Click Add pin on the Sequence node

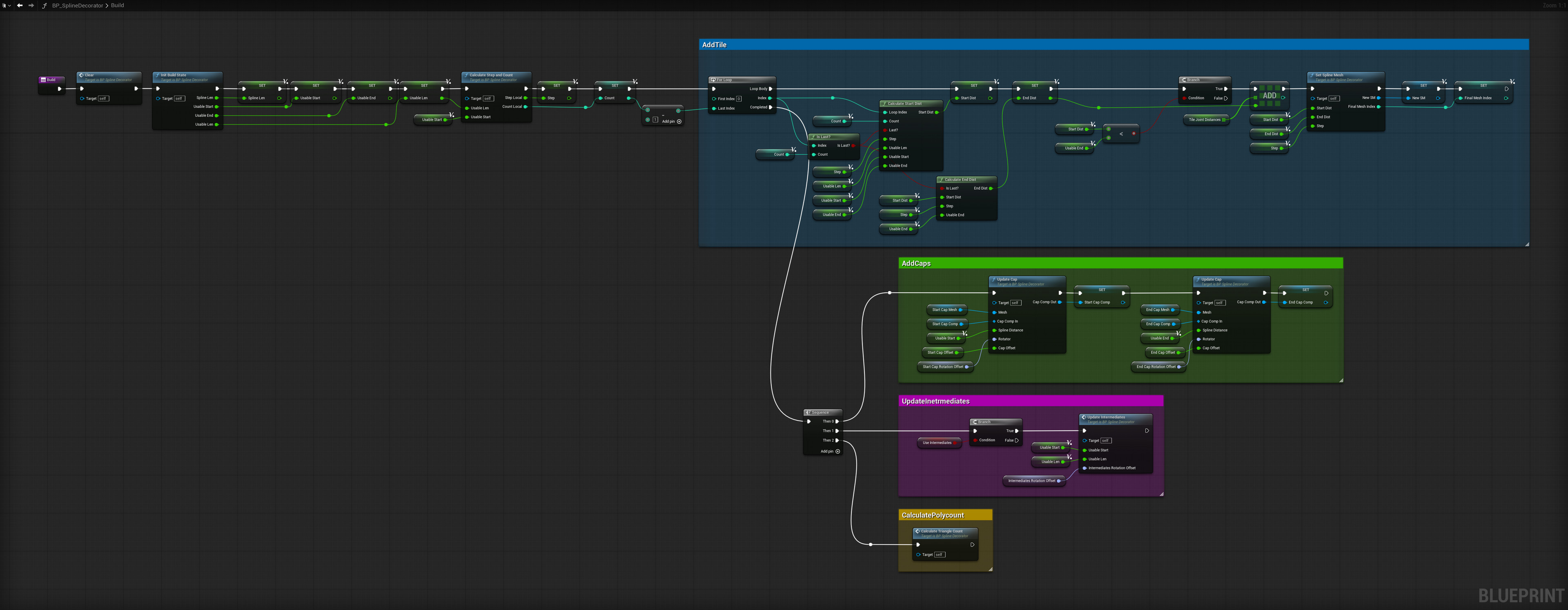(x=839, y=451)
